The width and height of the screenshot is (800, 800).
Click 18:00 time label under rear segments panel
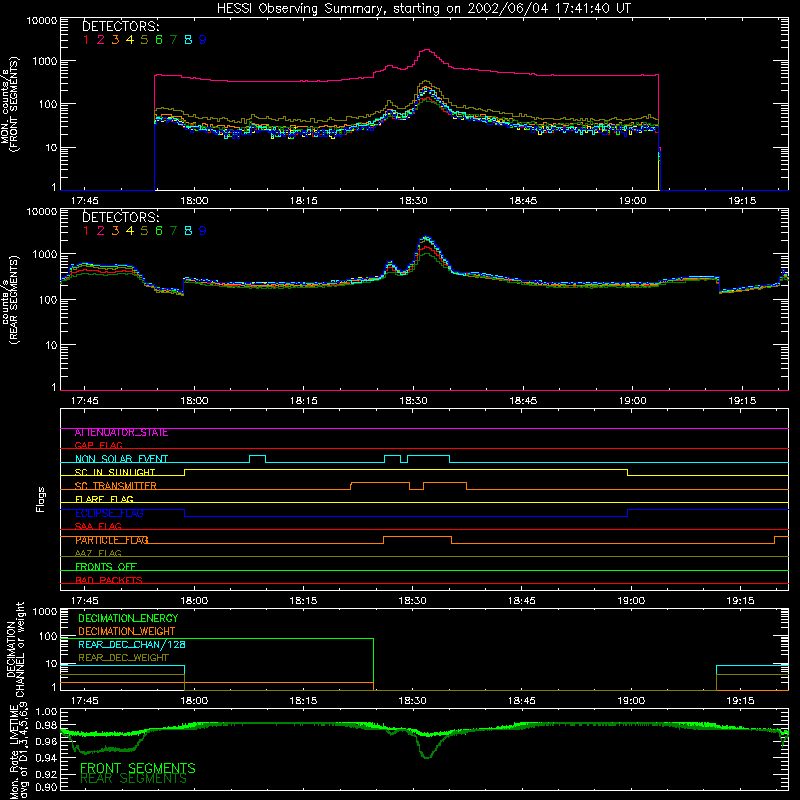(x=194, y=401)
